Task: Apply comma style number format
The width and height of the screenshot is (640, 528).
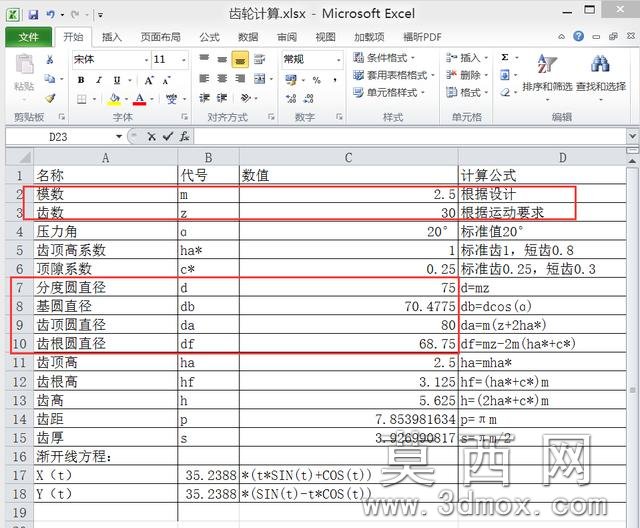Action: tap(335, 80)
